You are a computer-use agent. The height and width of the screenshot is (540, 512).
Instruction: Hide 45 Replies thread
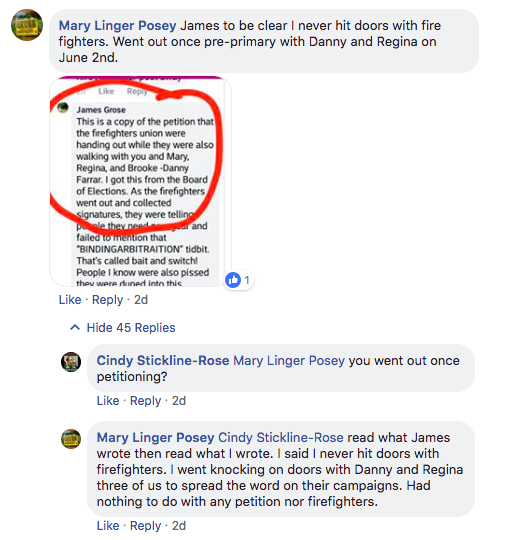pos(131,328)
